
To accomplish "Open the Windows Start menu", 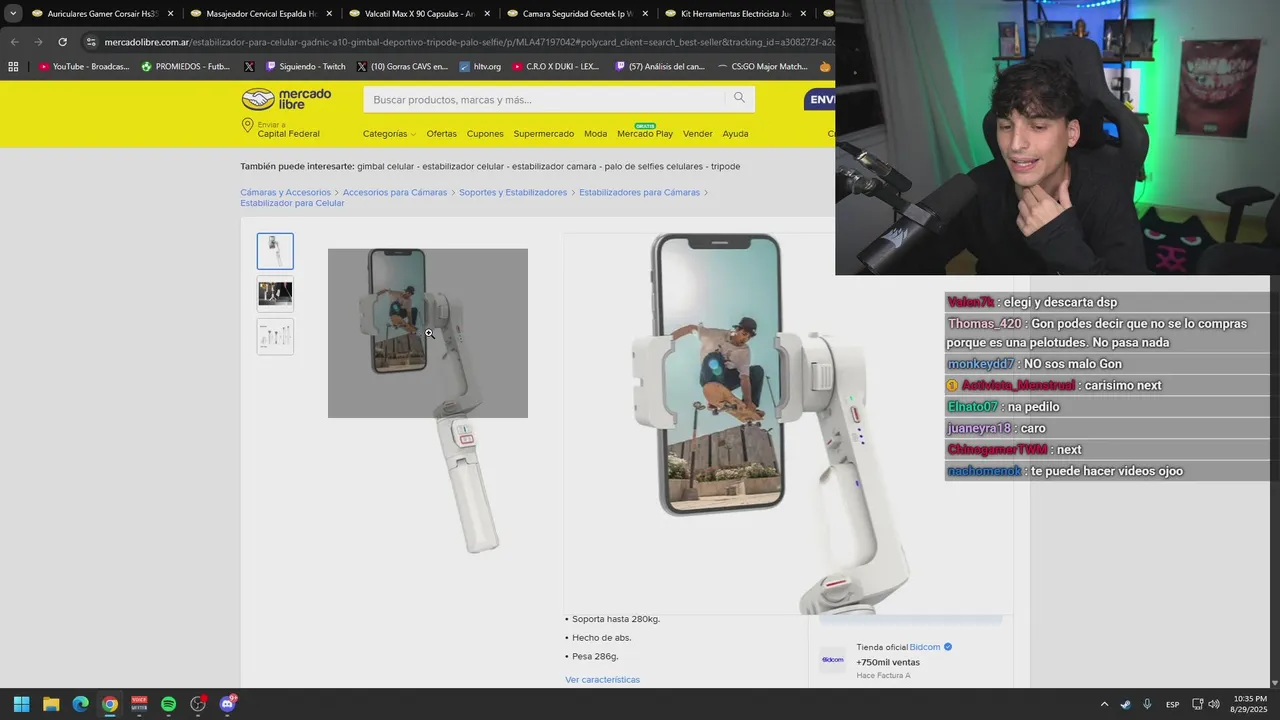I will coord(22,704).
